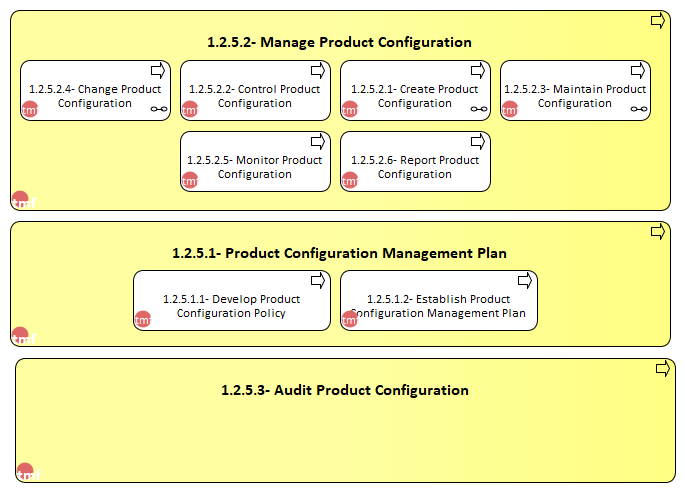Click the link icon in Change Product Configuration box

(x=159, y=109)
